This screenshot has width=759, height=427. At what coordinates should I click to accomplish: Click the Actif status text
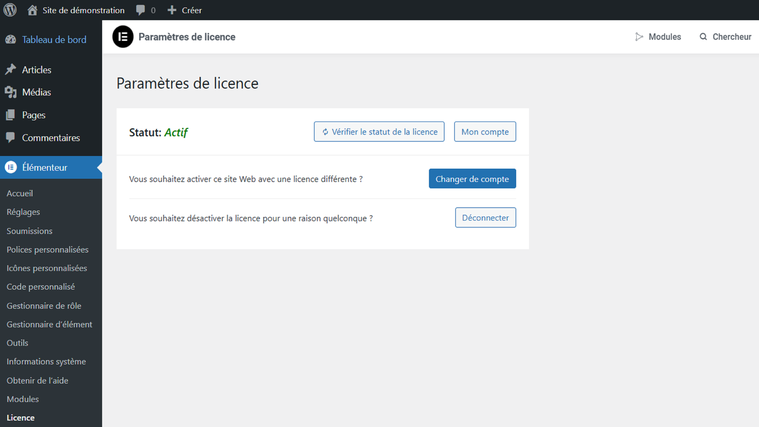(176, 132)
